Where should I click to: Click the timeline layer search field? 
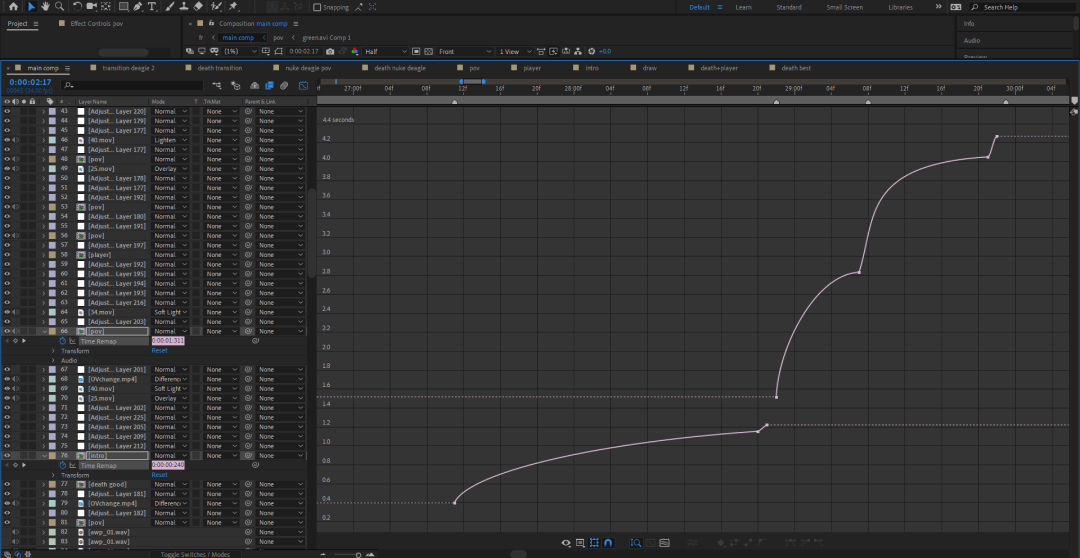pyautogui.click(x=132, y=86)
